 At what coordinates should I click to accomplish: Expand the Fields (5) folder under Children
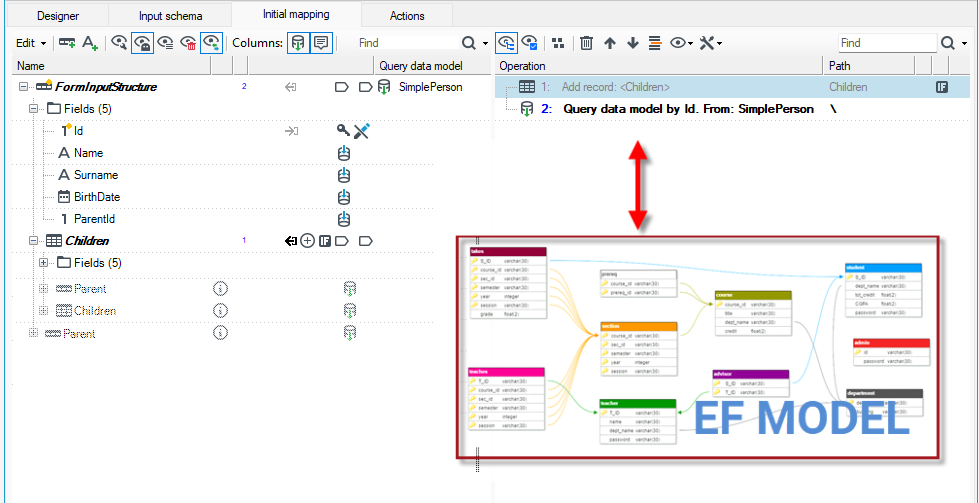[44, 263]
